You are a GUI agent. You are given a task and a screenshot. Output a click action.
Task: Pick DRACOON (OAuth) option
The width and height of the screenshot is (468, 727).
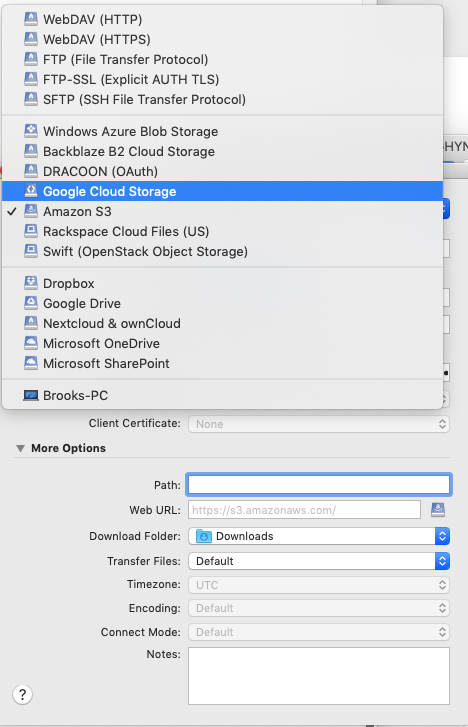pos(223,171)
